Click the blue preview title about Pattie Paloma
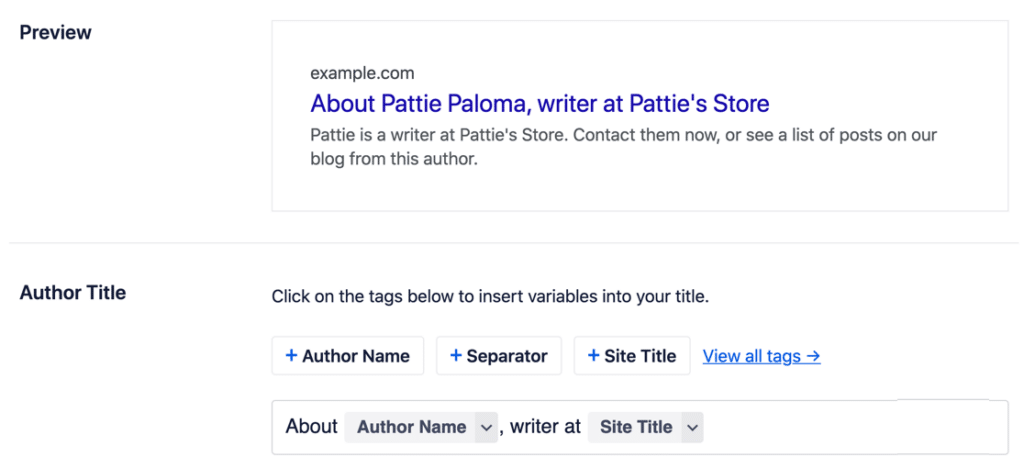 (x=539, y=103)
